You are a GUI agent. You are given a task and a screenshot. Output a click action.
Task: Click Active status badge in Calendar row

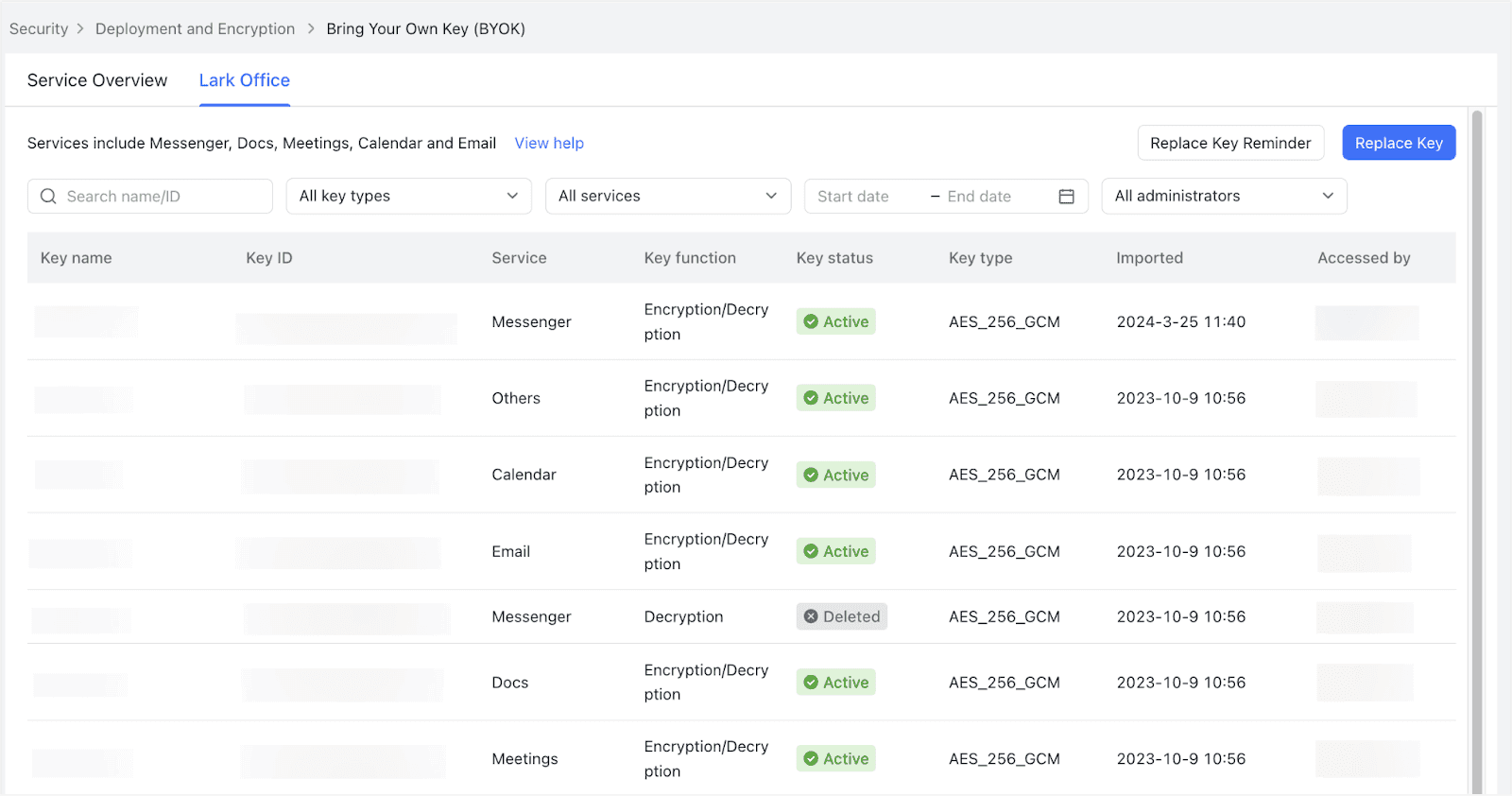[x=835, y=475]
